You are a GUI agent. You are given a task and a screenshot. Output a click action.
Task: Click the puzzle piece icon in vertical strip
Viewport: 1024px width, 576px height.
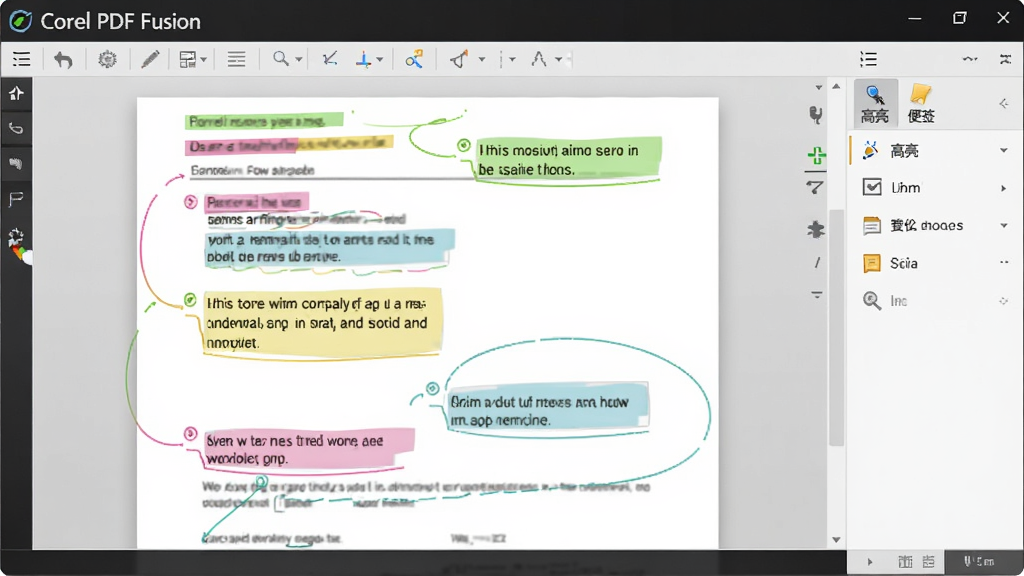pyautogui.click(x=816, y=229)
